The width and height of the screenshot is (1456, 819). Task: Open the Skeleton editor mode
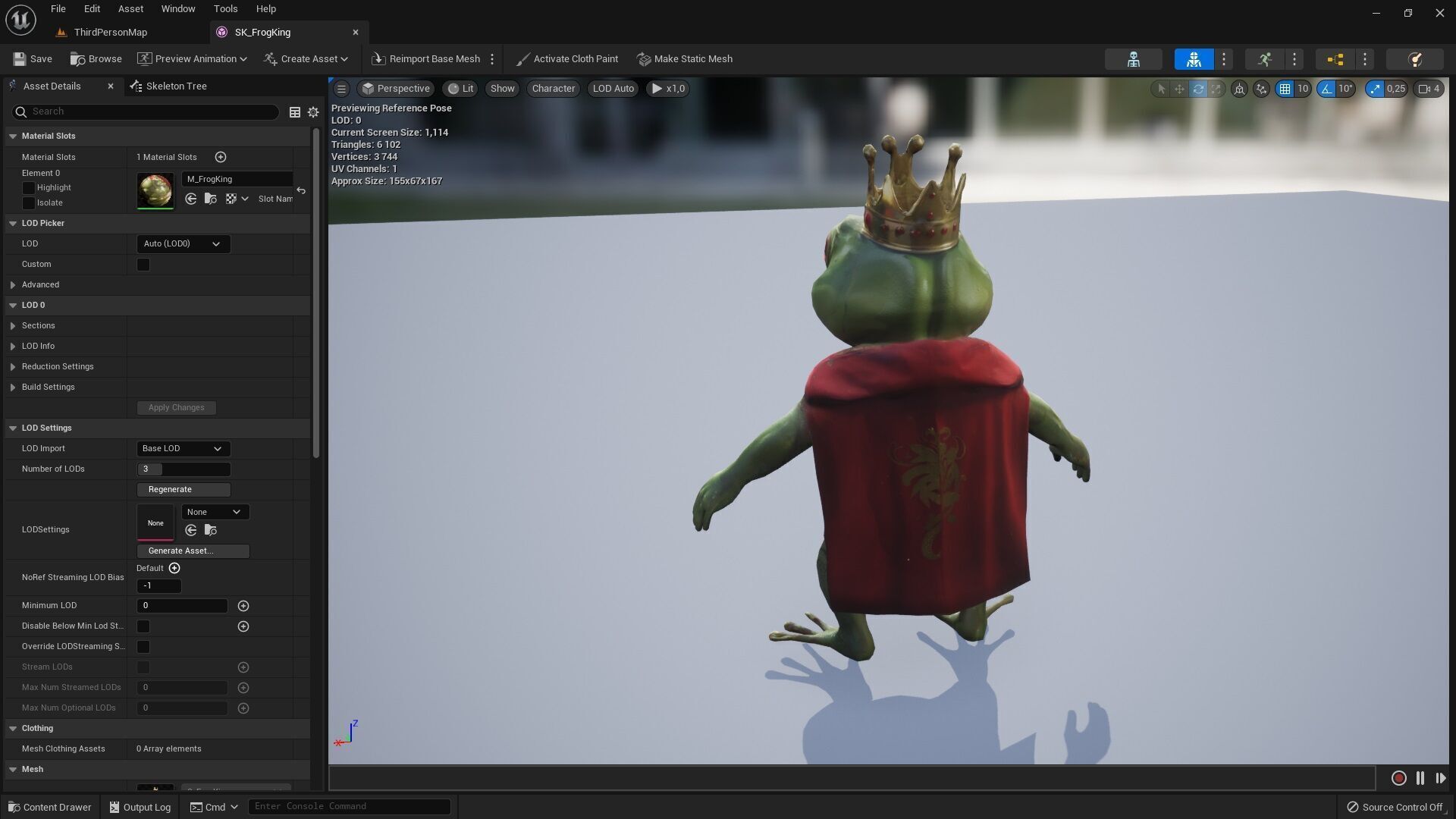tap(1133, 59)
